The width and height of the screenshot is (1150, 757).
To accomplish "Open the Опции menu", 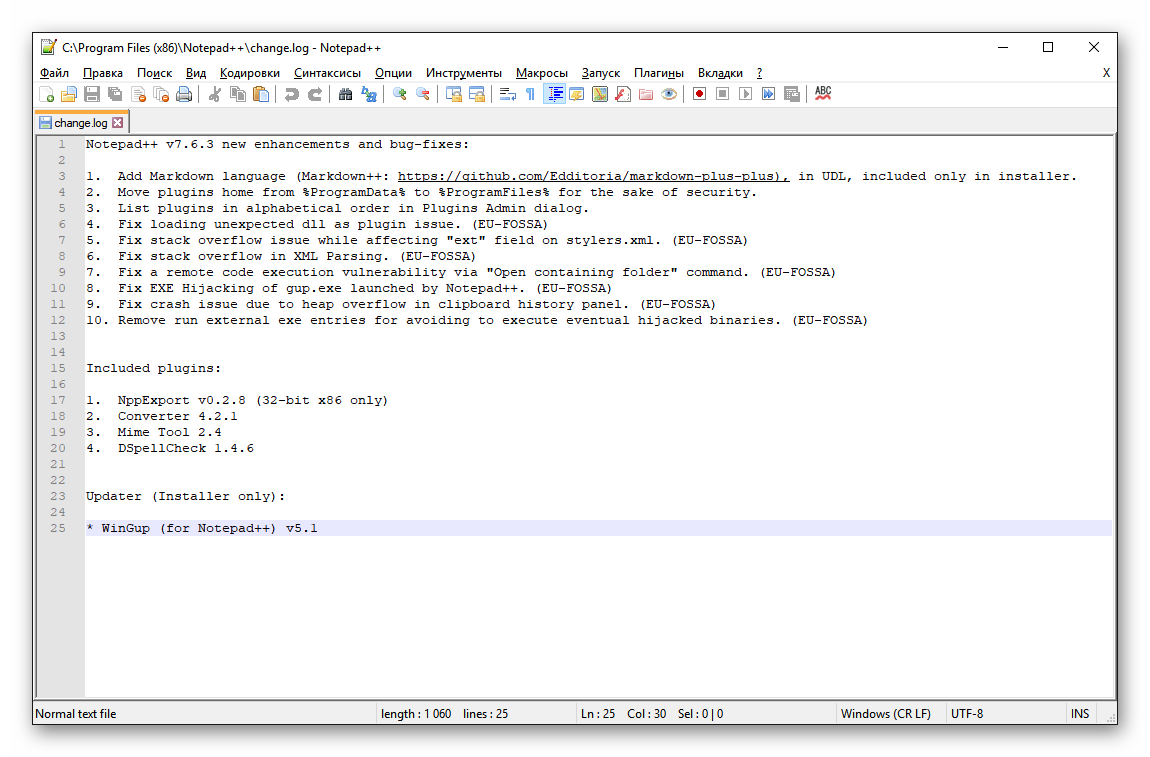I will (393, 73).
